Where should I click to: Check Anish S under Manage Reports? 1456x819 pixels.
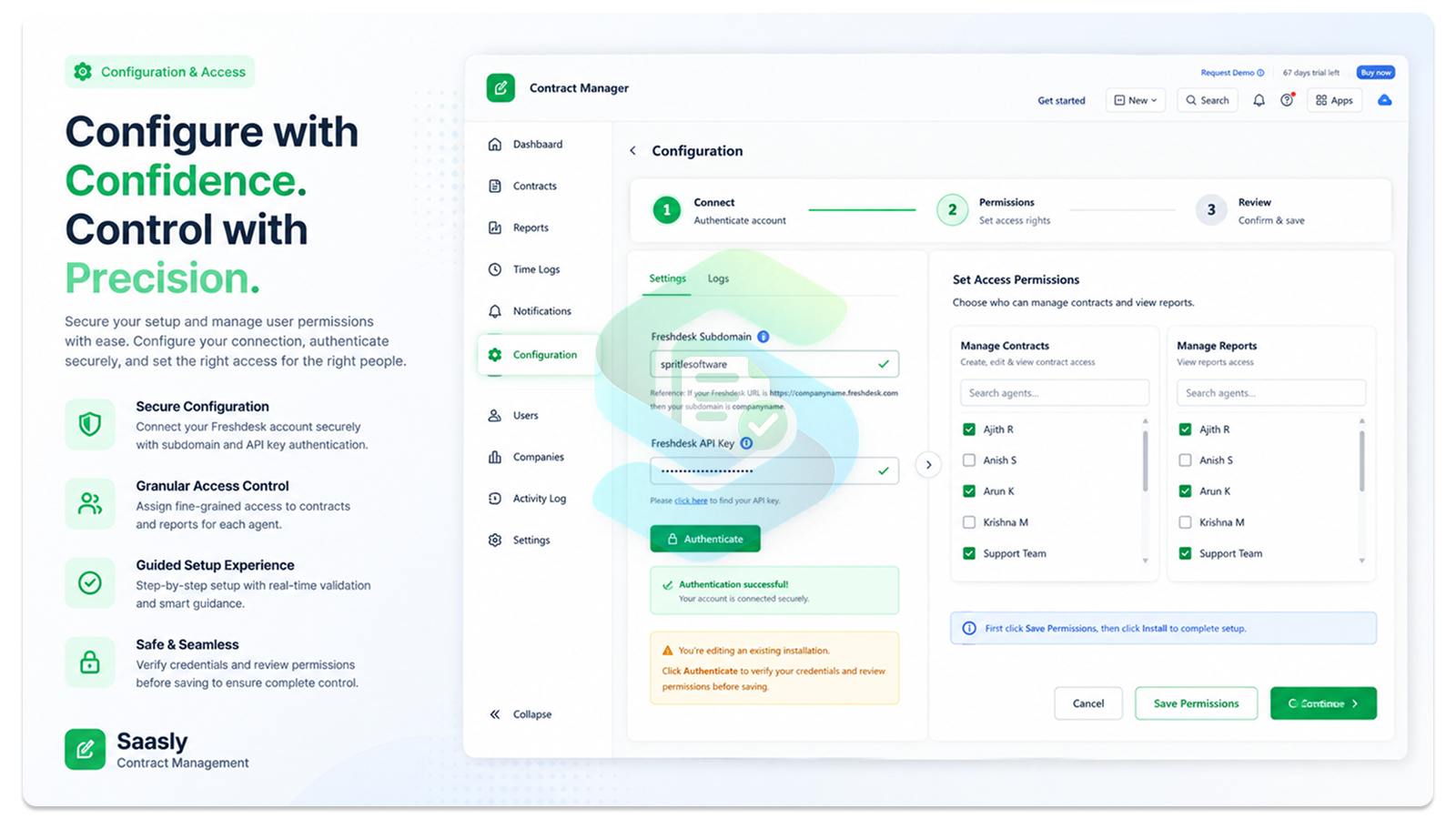1185,460
